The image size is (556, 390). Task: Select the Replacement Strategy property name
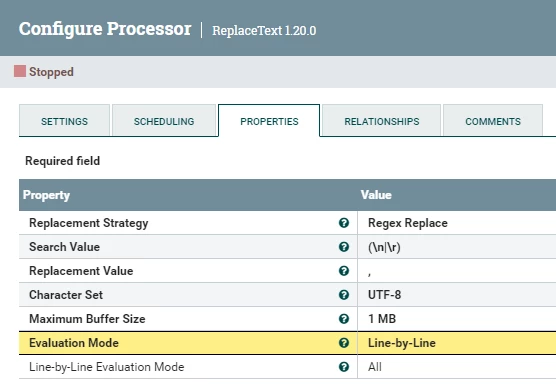[x=89, y=223]
